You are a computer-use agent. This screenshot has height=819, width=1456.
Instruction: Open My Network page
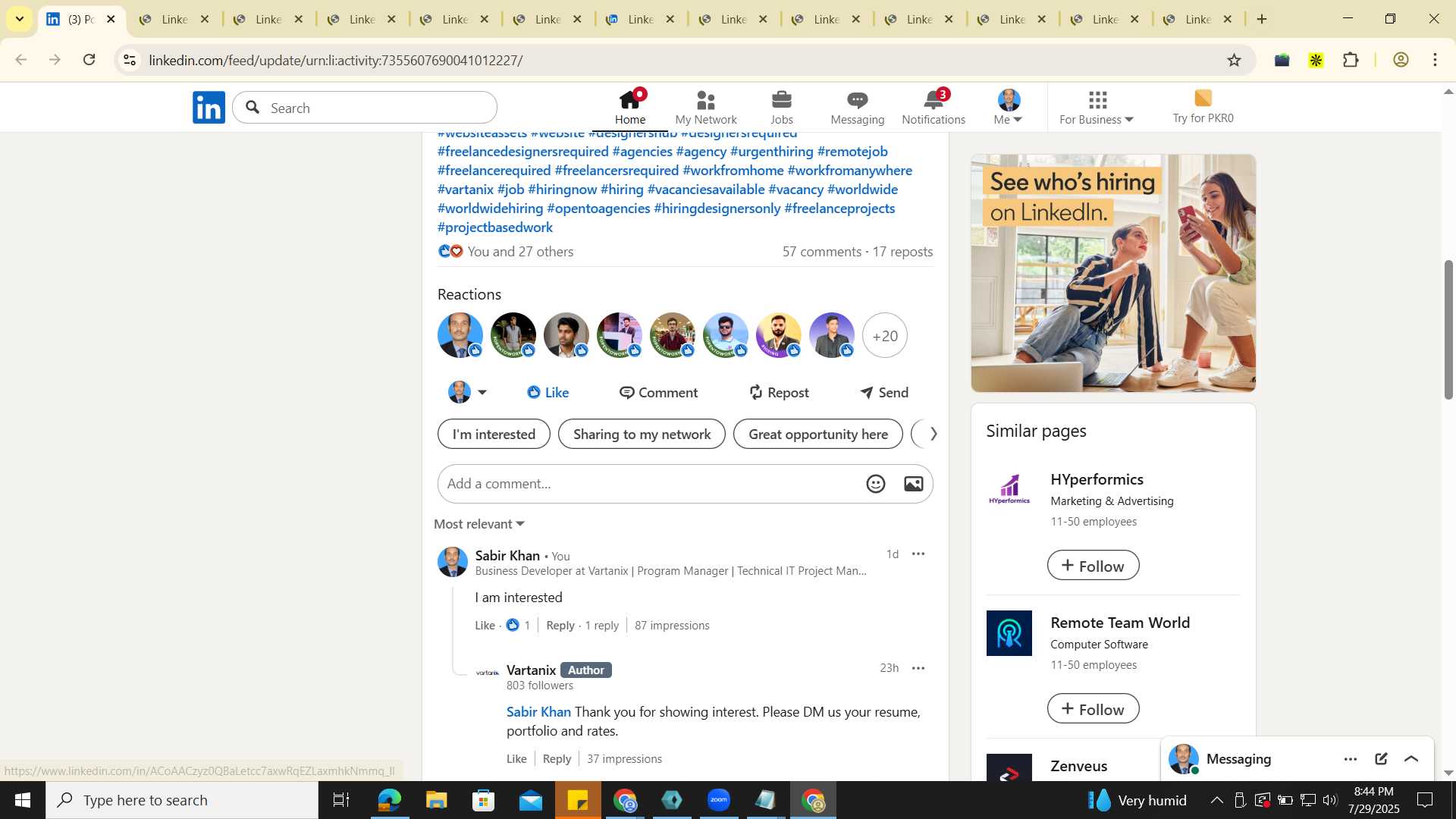coord(706,107)
